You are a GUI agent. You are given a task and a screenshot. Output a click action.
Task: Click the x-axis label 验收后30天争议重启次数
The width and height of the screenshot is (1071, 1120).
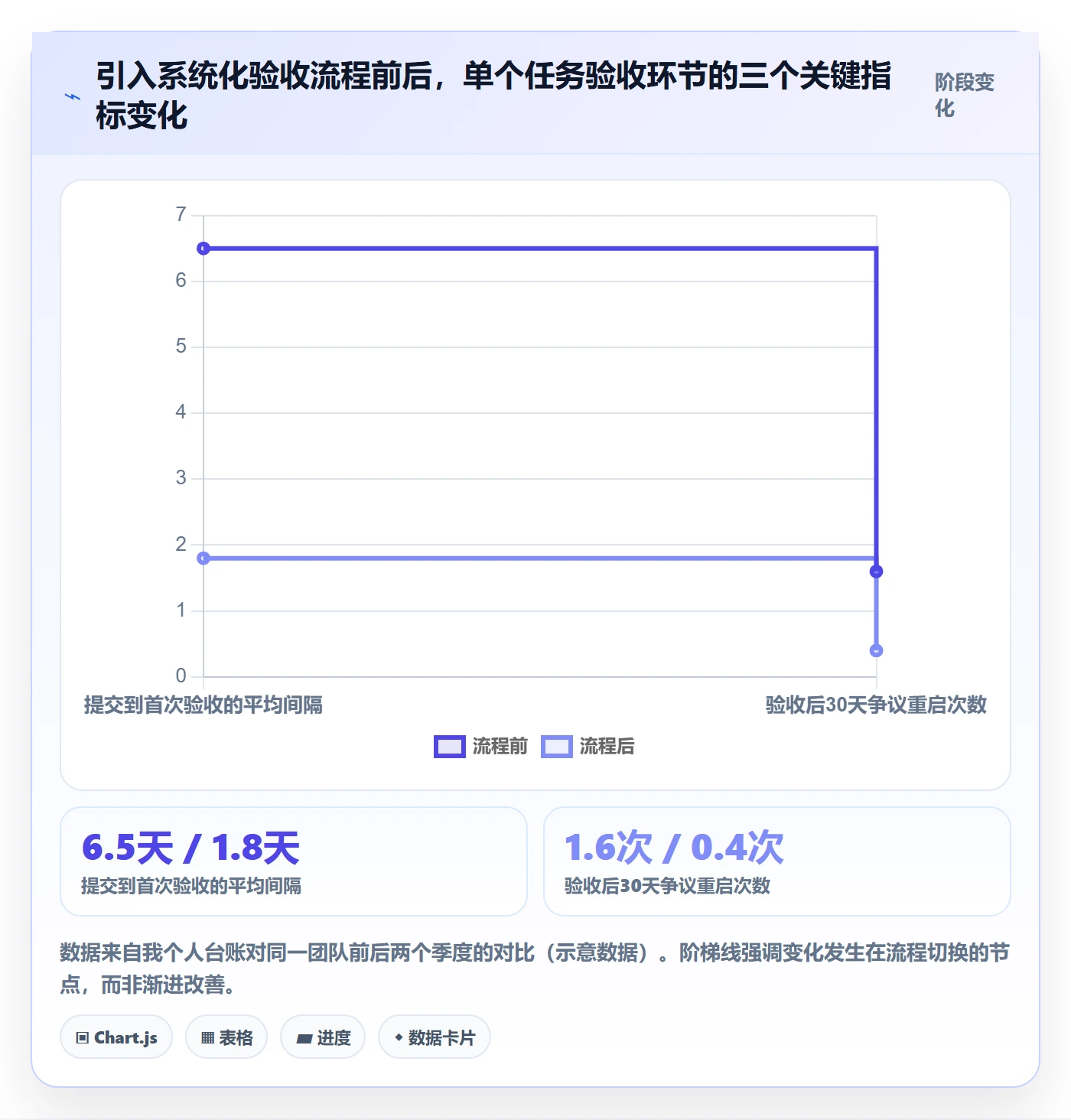[x=876, y=705]
